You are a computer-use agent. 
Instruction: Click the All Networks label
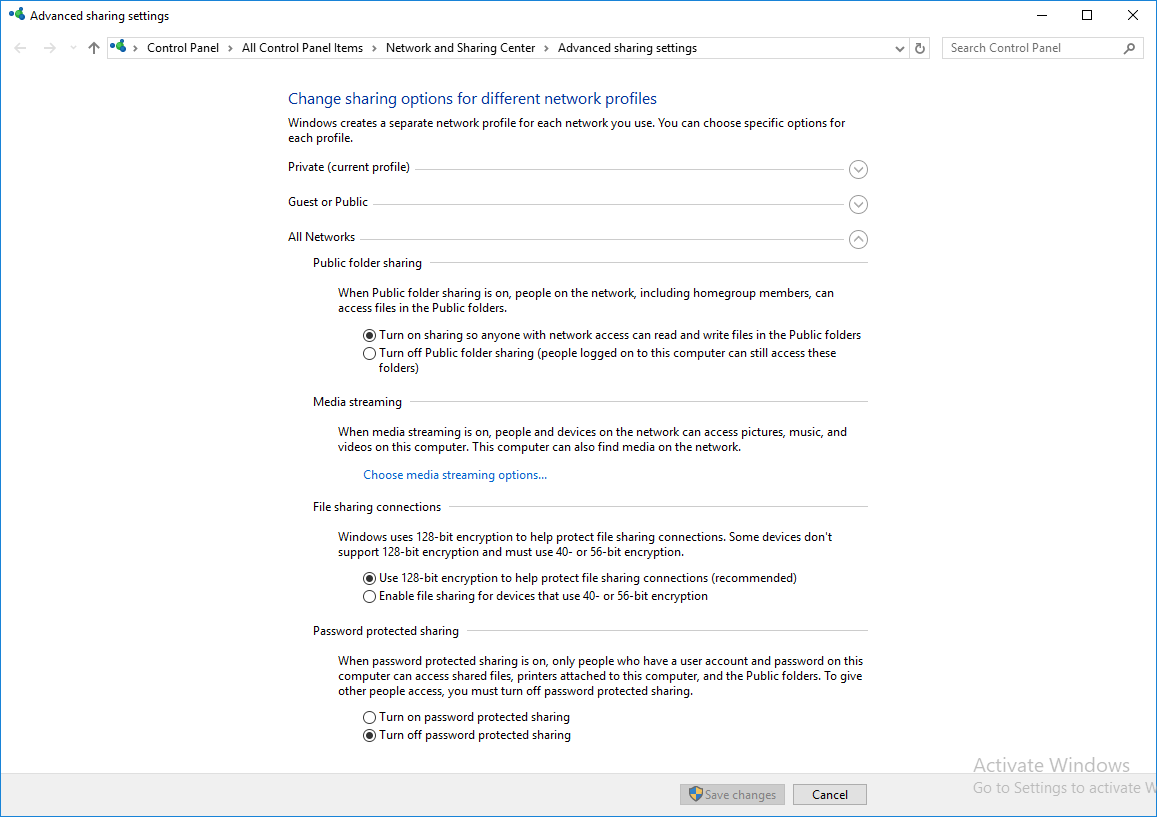tap(321, 237)
